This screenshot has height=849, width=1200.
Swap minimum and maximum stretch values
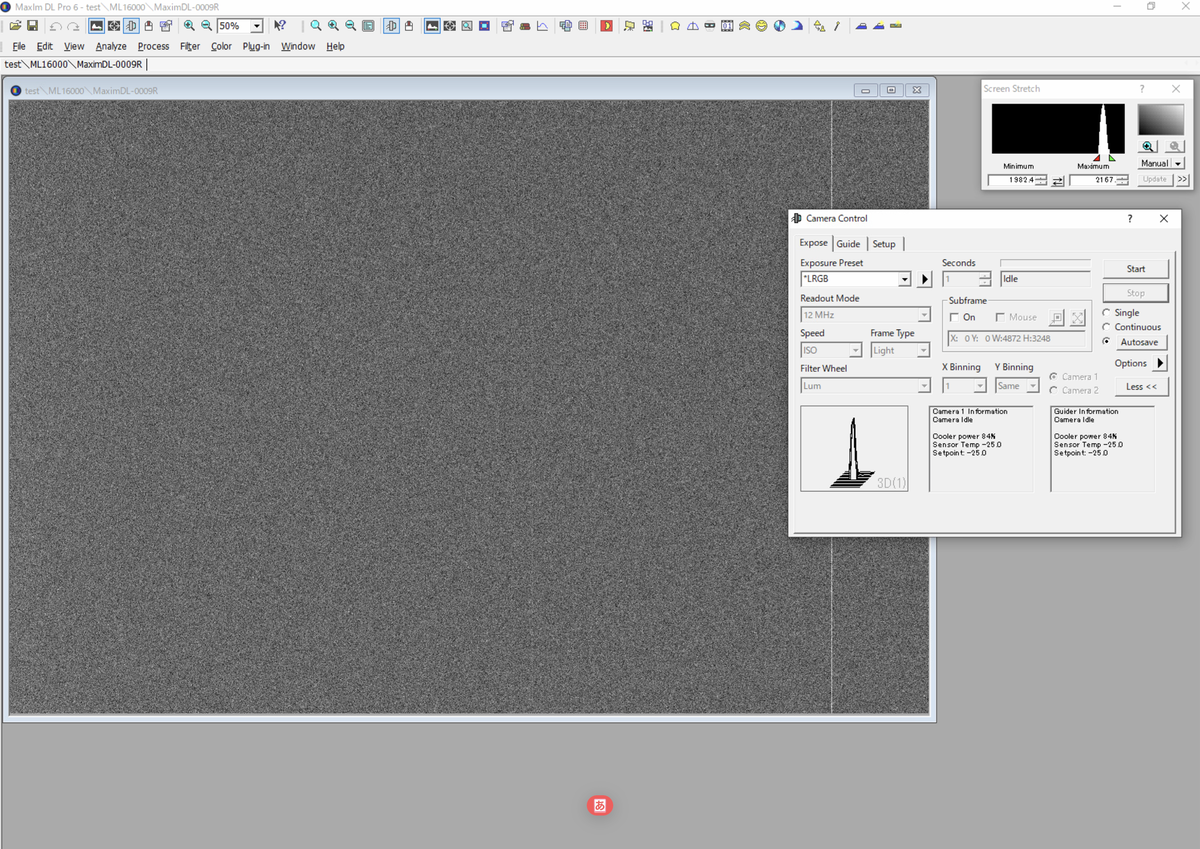(x=1058, y=180)
